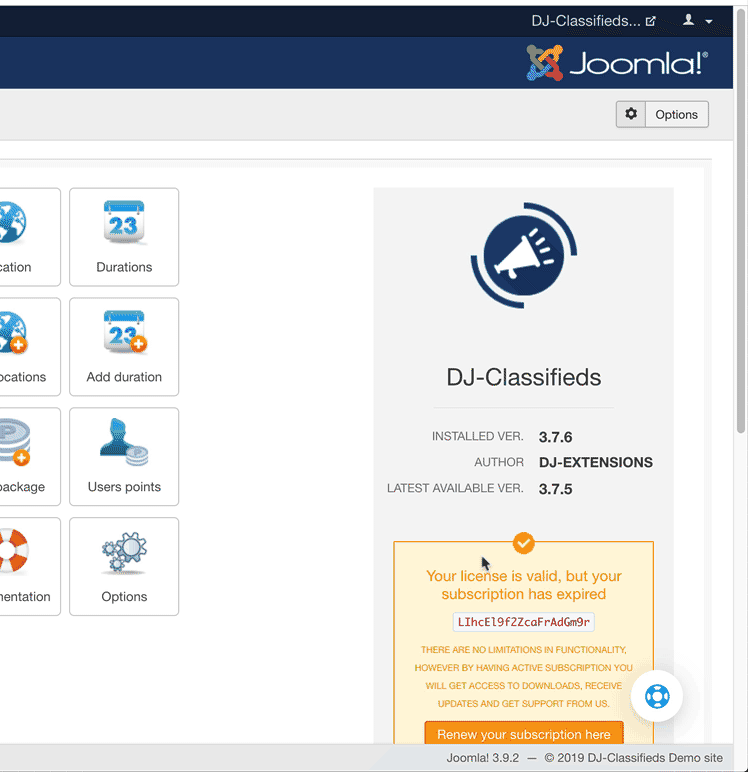This screenshot has width=748, height=772.
Task: Click the INSTALLED VER. label
Action: pyautogui.click(x=478, y=436)
